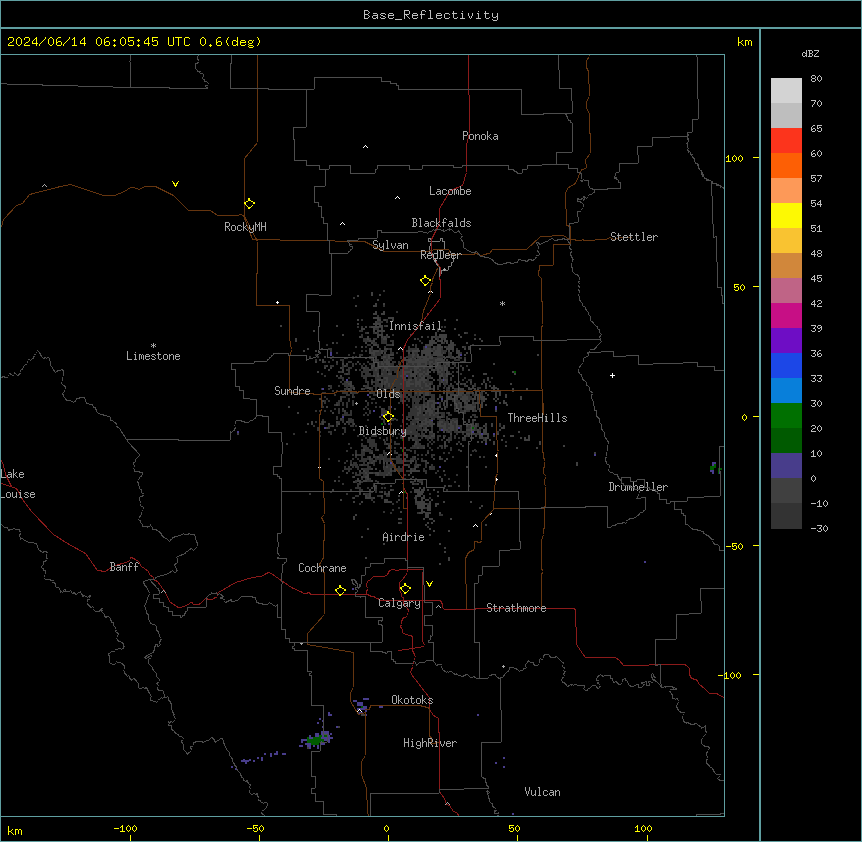Click the yellow V marker northeast of Calgary
862x842 pixels.
[429, 584]
